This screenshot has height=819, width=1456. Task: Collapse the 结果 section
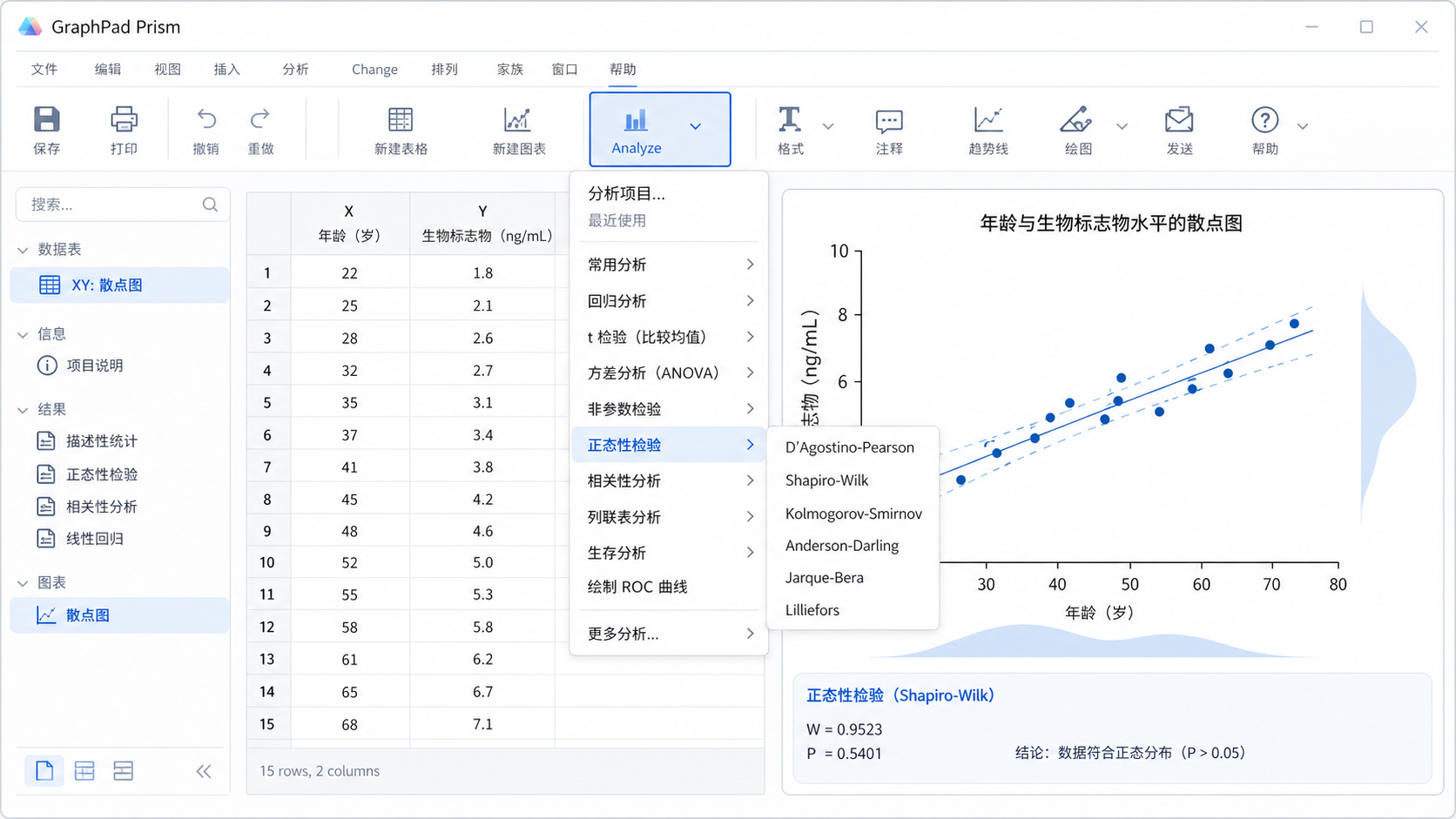23,410
